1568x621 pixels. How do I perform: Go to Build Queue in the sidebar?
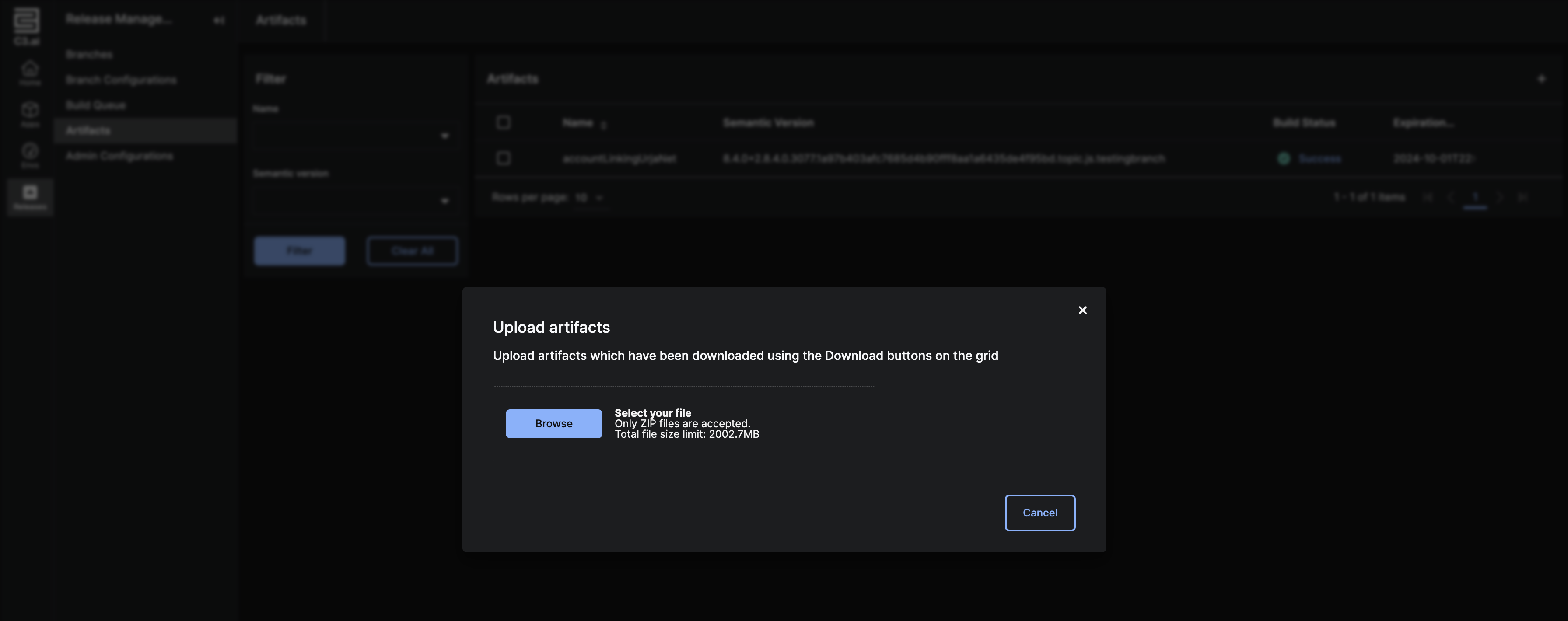click(95, 105)
